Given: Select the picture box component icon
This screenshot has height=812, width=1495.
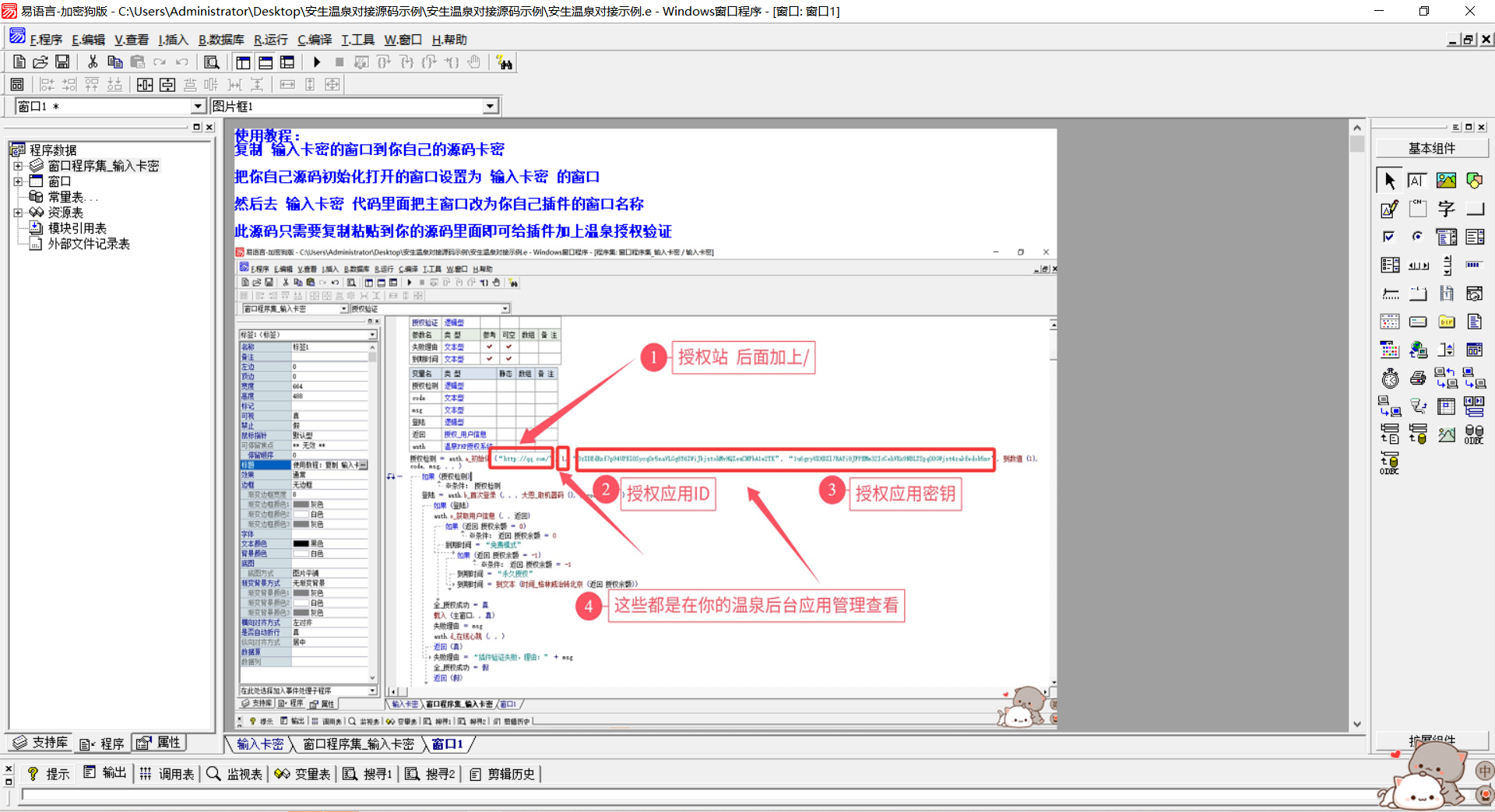Looking at the screenshot, I should pyautogui.click(x=1446, y=181).
